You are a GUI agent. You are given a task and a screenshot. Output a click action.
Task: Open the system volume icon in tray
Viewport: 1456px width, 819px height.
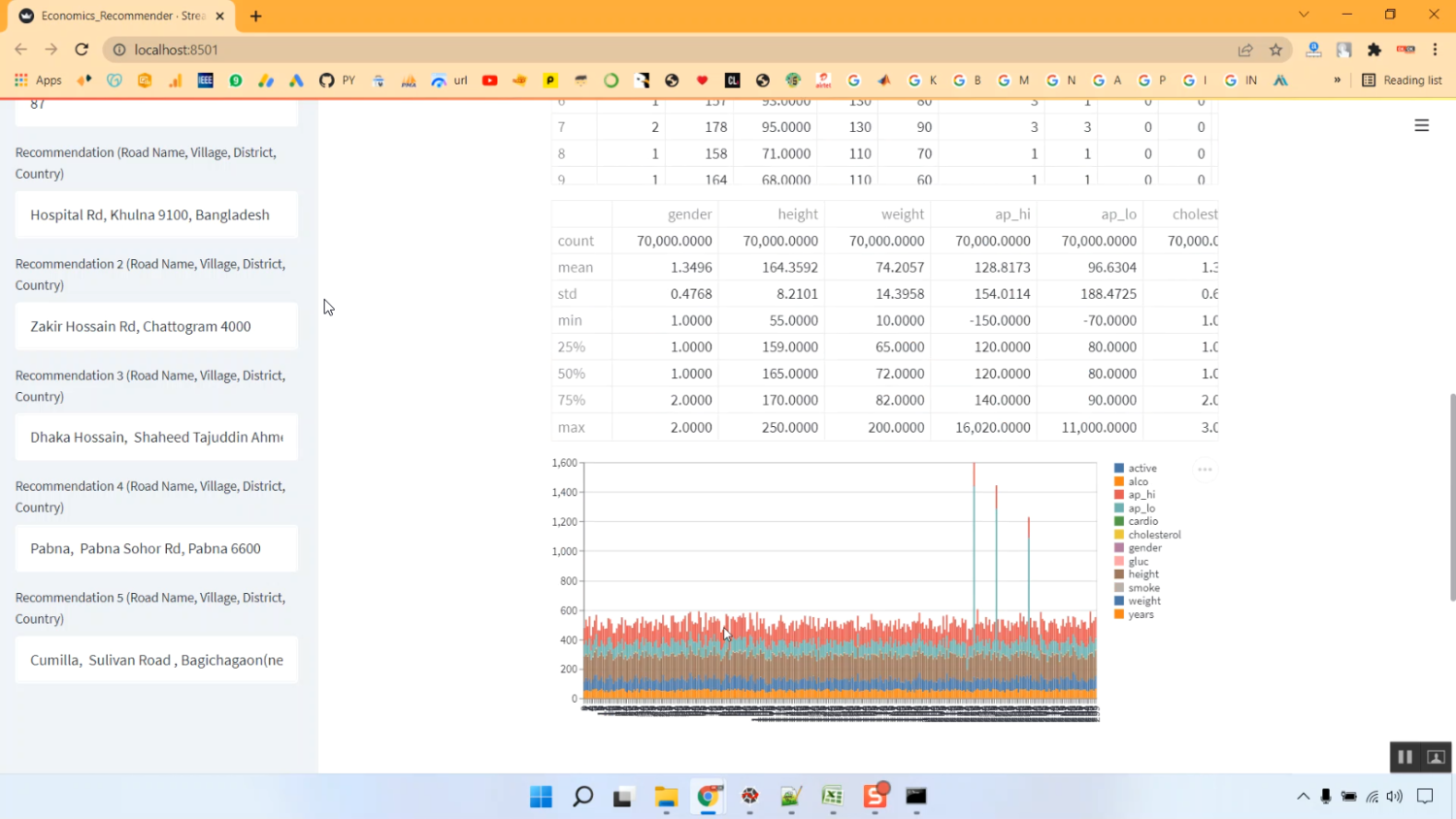pos(1394,796)
